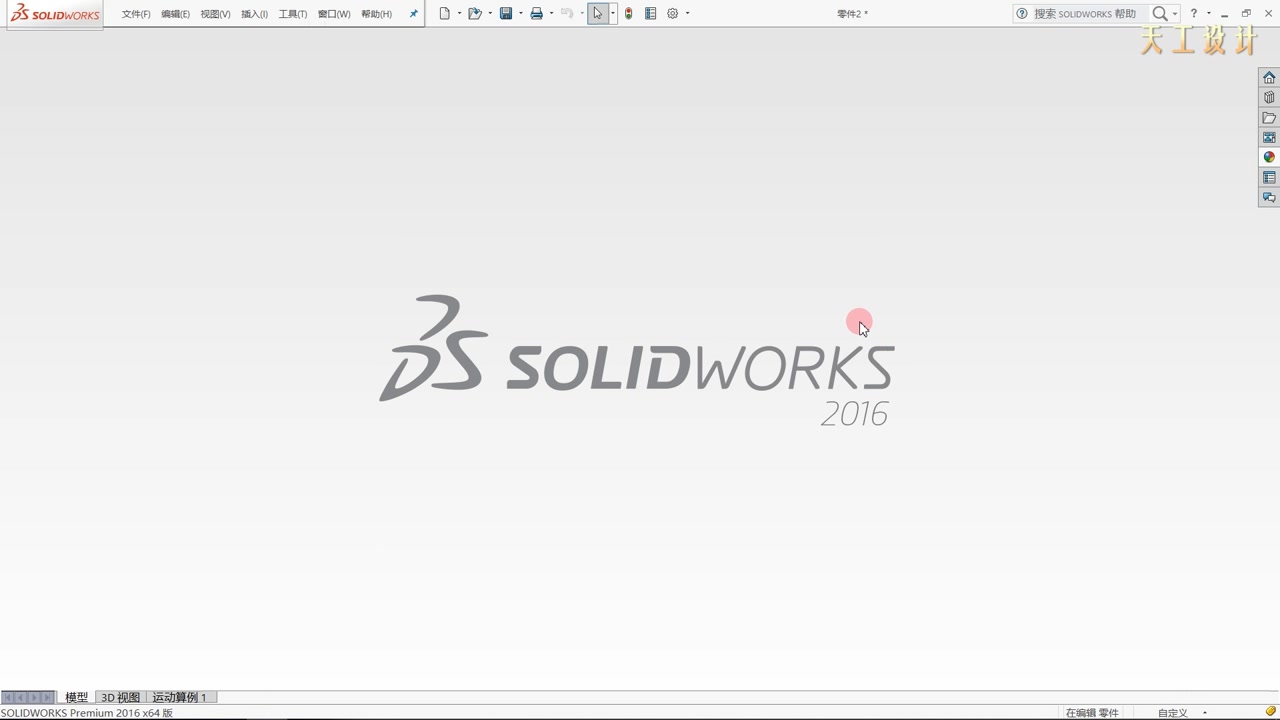Click the Open file folder icon
The image size is (1280, 720).
pyautogui.click(x=475, y=14)
